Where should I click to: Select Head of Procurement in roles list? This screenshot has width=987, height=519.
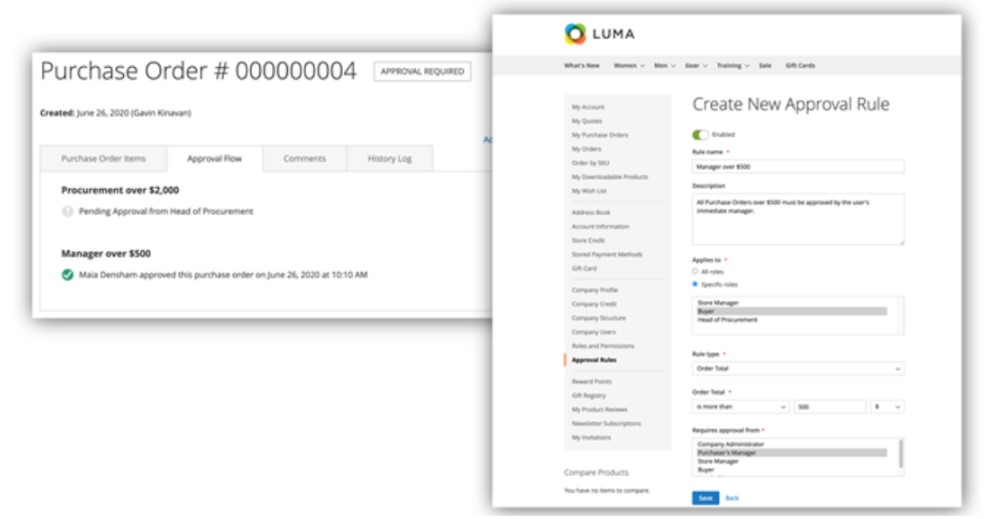click(728, 320)
